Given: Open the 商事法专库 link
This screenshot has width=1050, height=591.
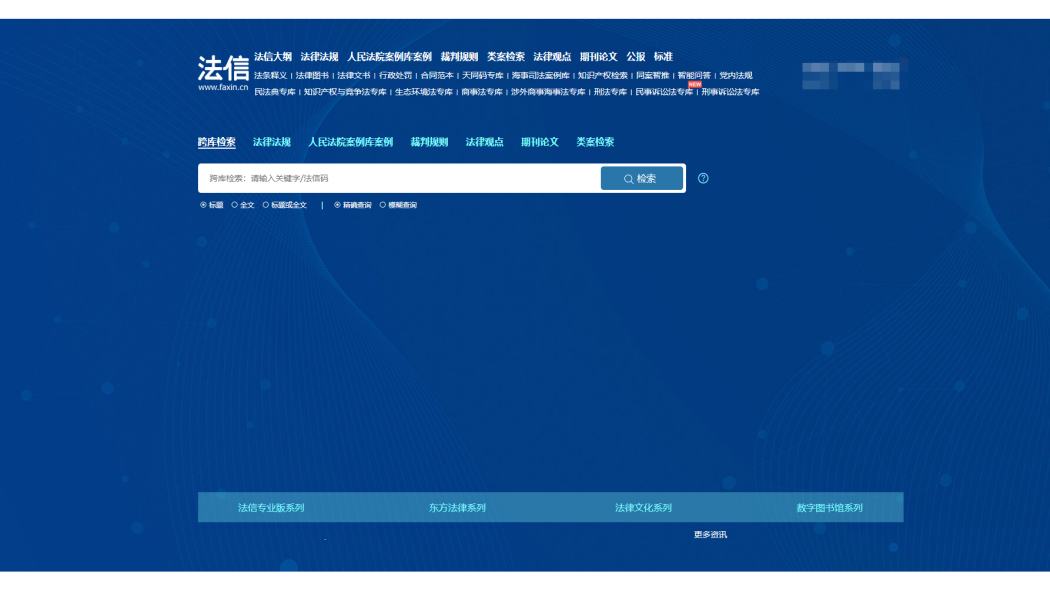Looking at the screenshot, I should coord(481,92).
